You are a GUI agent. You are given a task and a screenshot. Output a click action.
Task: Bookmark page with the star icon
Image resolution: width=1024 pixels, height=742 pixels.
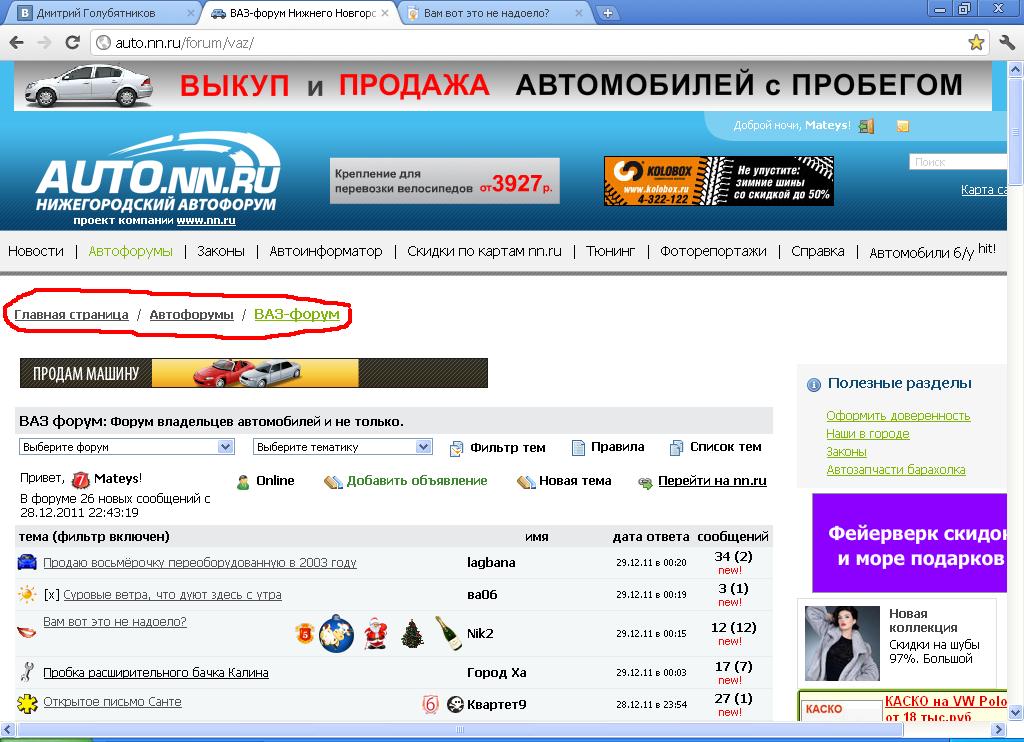pos(976,43)
